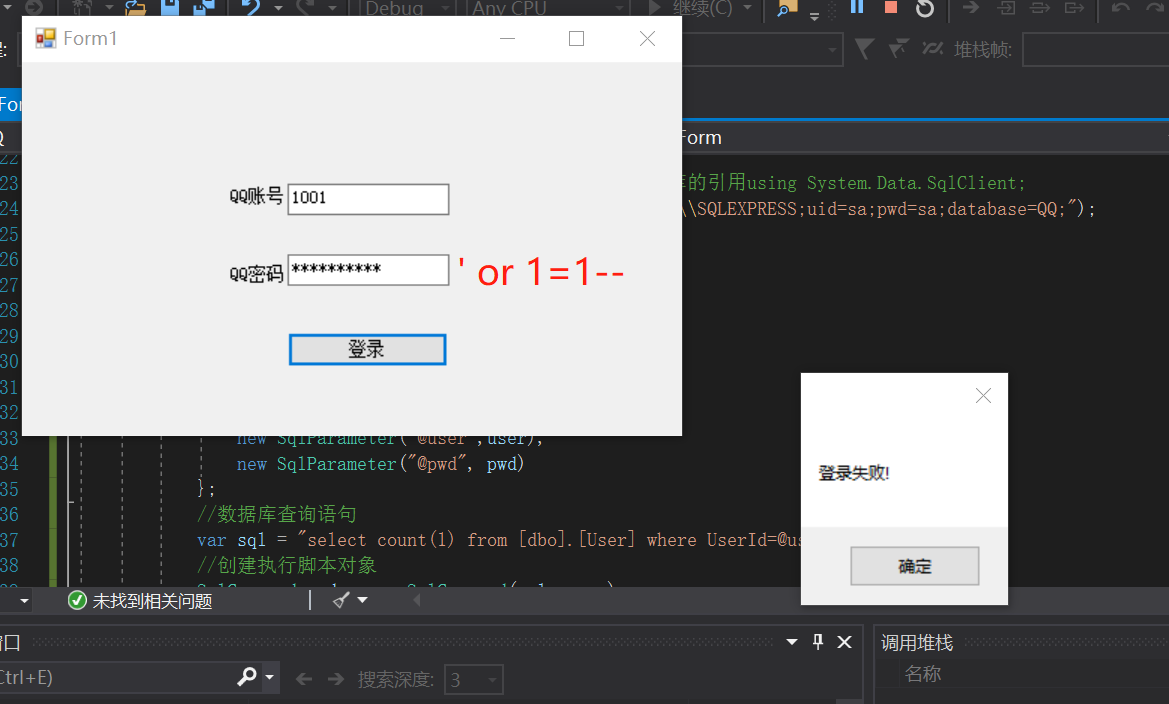The image size is (1169, 704).
Task: Click the open folder toolbar icon
Action: coord(135,8)
